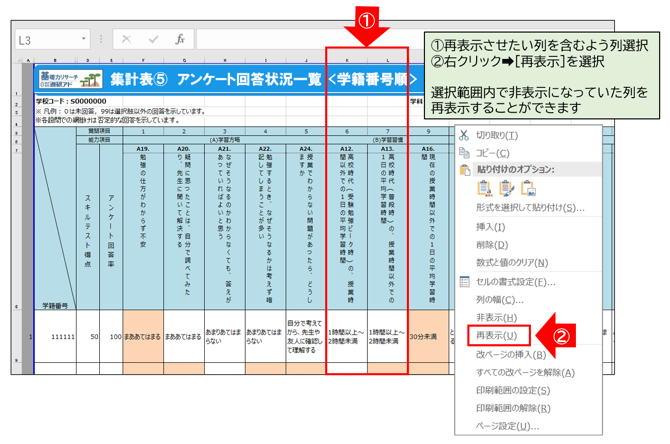Click the (A)学習方略 category header

click(x=225, y=140)
